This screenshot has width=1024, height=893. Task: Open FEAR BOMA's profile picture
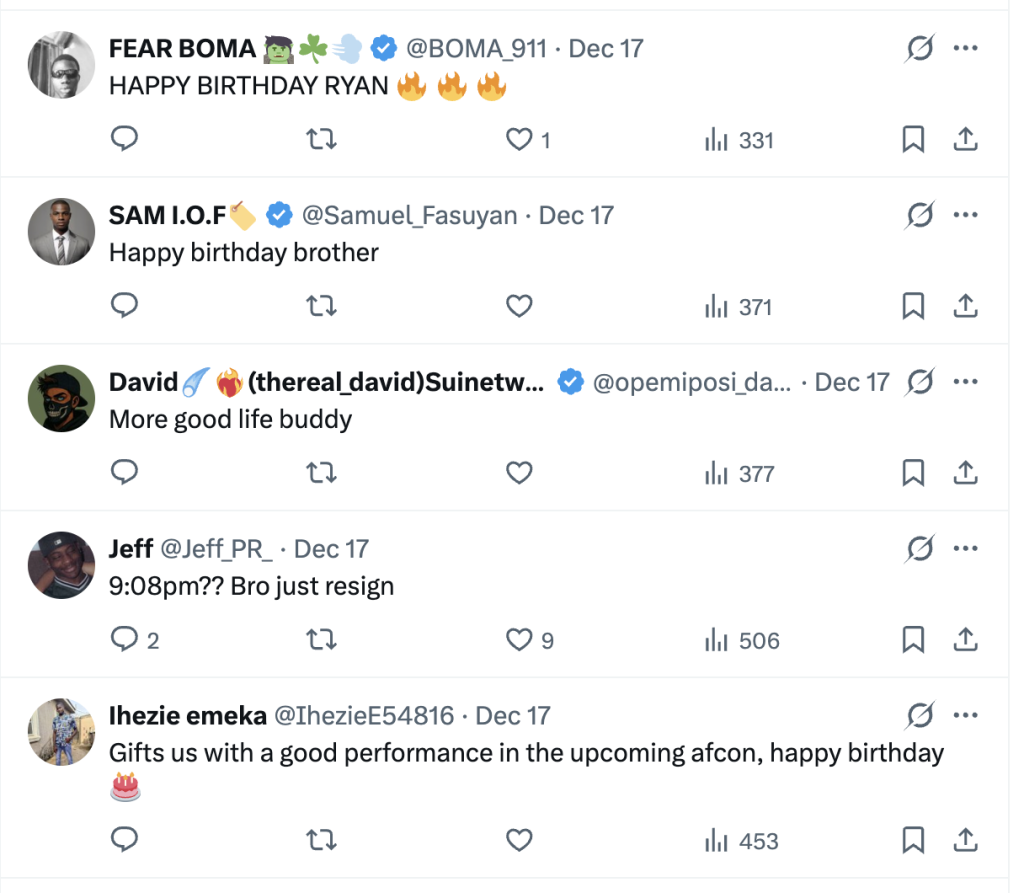click(x=61, y=64)
